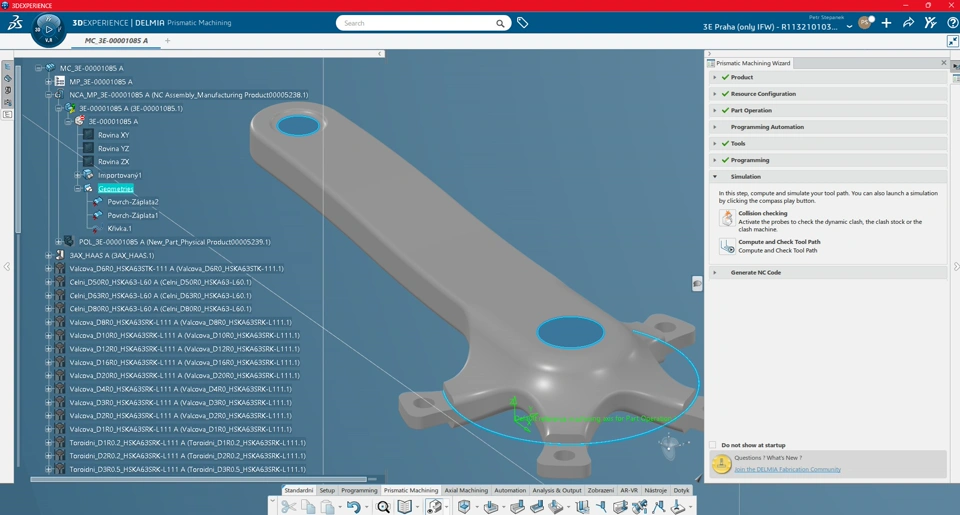
Task: Switch to Setup toolbar tab
Action: 328,491
